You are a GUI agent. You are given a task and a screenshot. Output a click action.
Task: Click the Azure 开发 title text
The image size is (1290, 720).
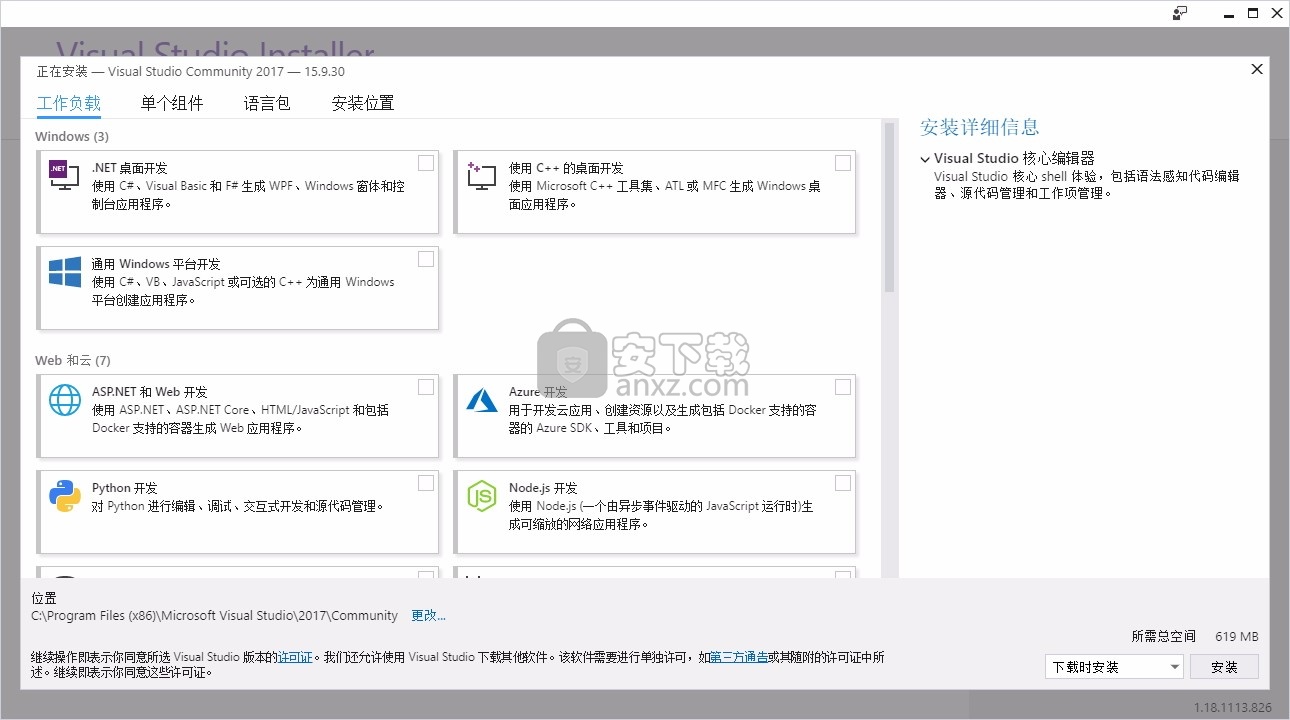click(x=538, y=392)
